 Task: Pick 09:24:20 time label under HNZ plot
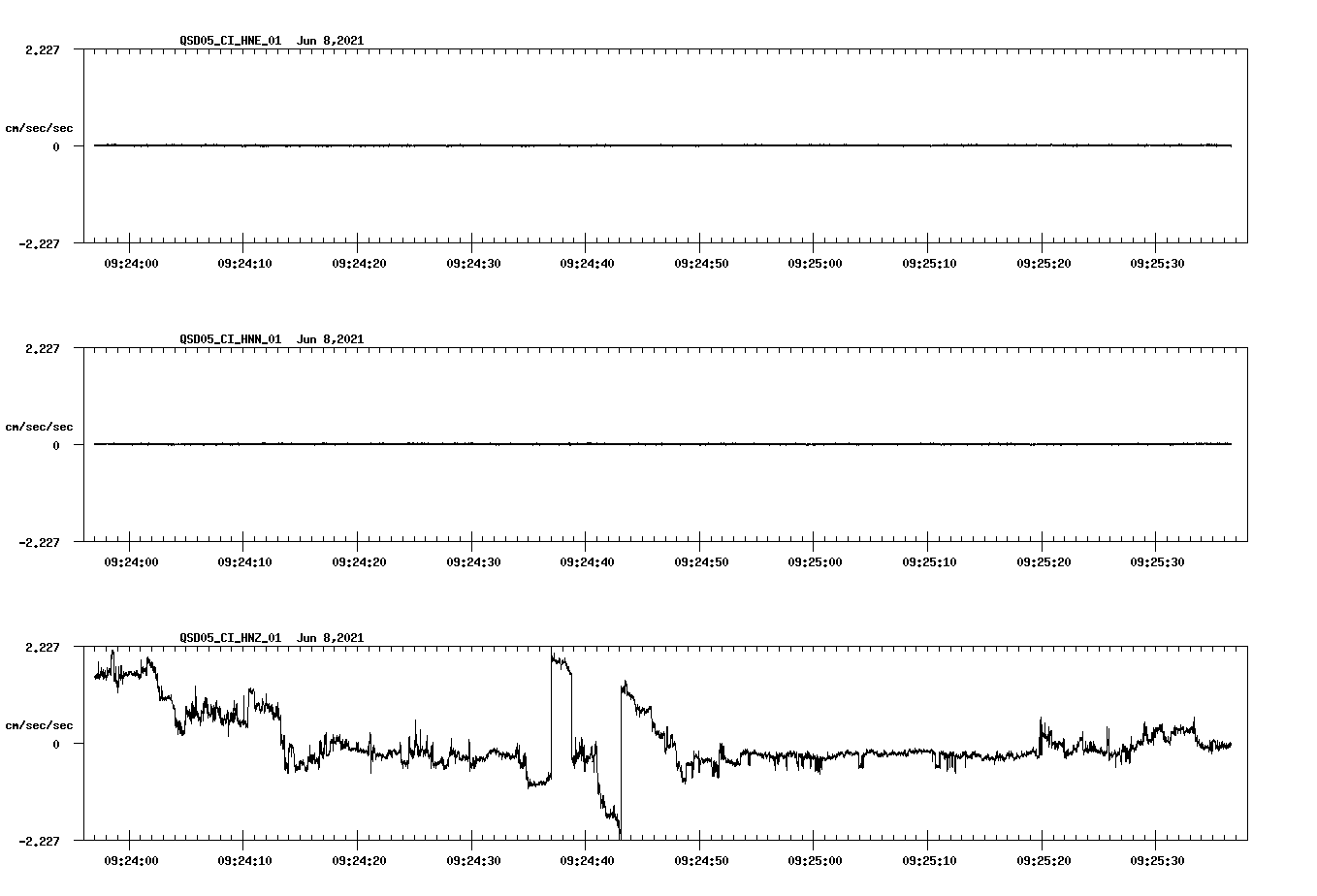coord(359,860)
